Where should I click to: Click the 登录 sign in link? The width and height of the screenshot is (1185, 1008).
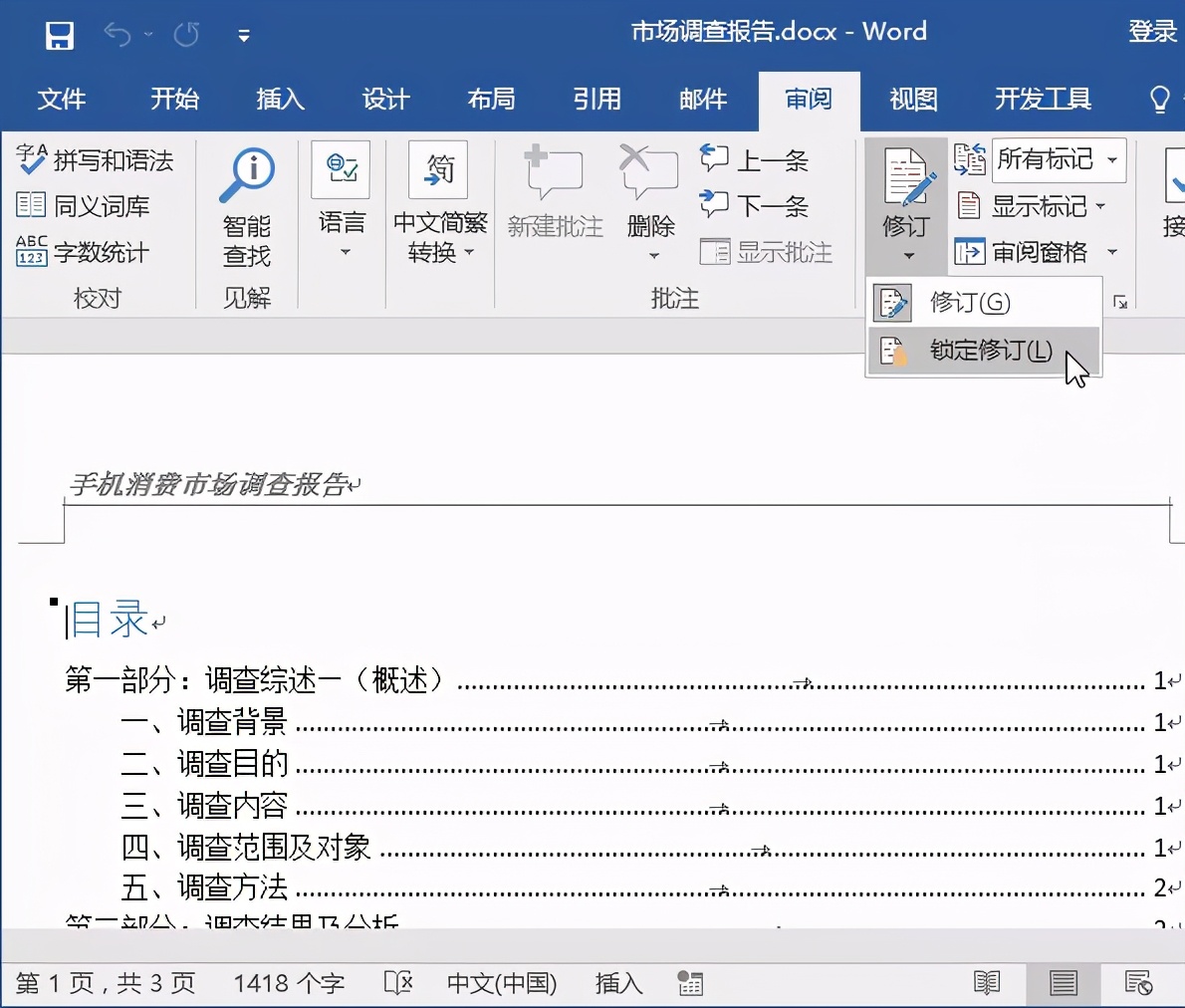point(1151,31)
